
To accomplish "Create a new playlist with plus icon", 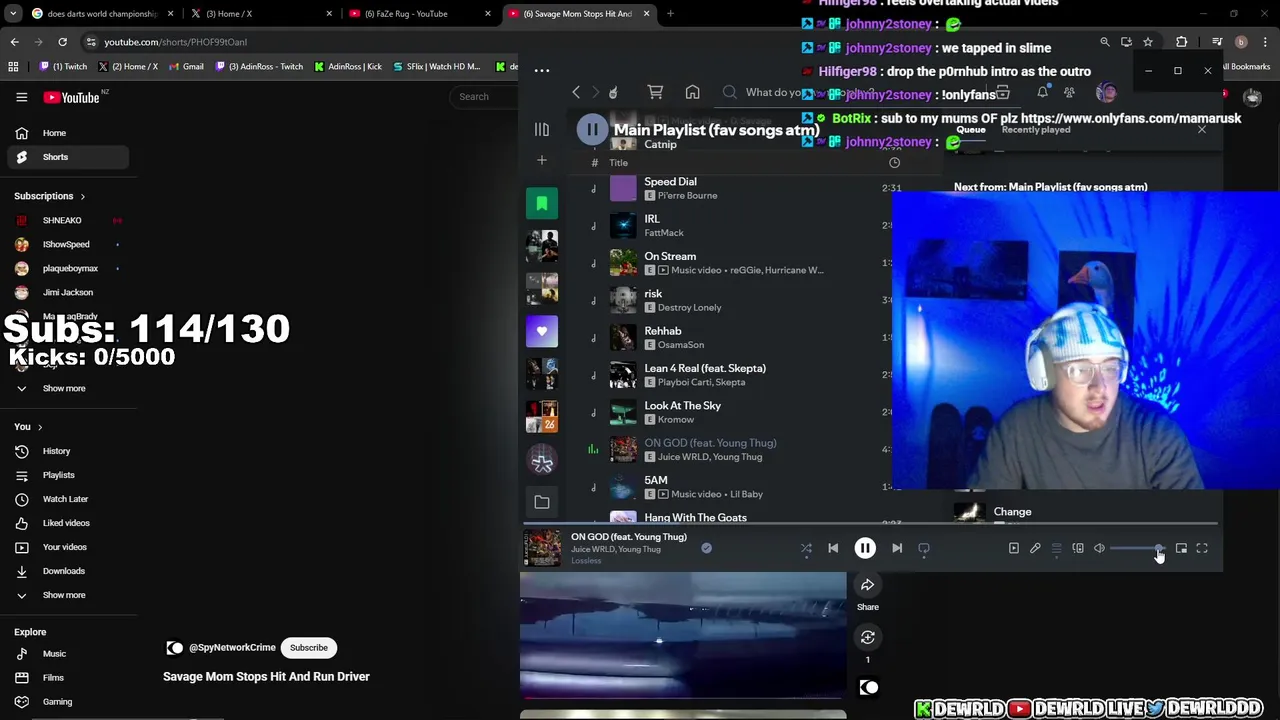I will 541,160.
